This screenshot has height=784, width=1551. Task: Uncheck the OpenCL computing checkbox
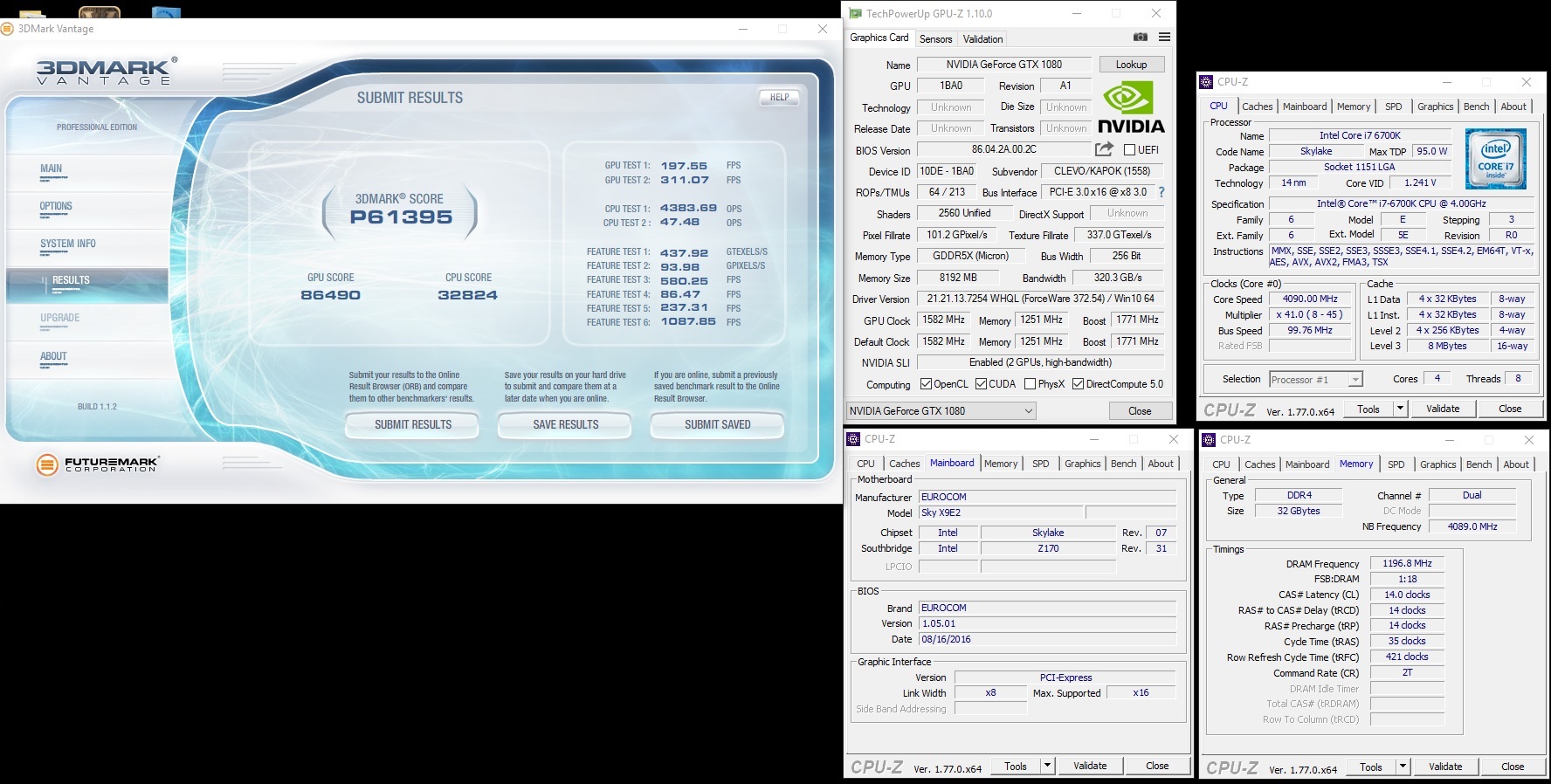click(927, 384)
